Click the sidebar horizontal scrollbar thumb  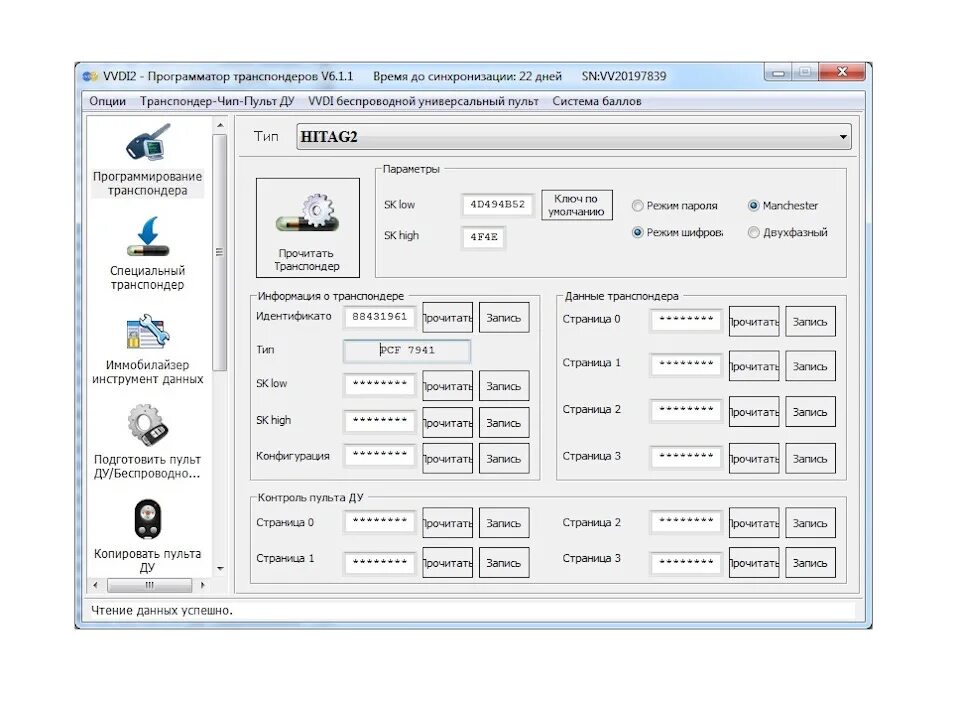[149, 585]
